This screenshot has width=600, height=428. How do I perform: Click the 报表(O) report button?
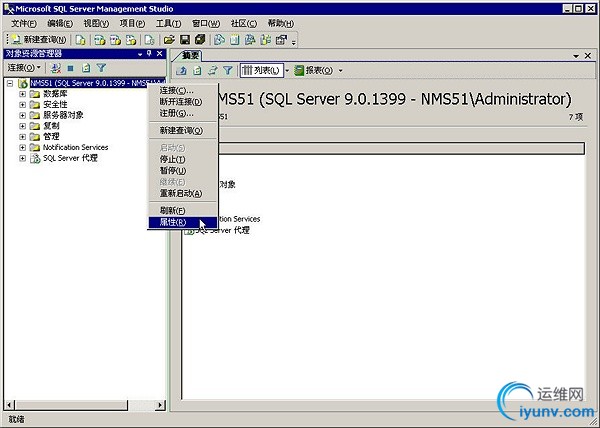pyautogui.click(x=314, y=70)
